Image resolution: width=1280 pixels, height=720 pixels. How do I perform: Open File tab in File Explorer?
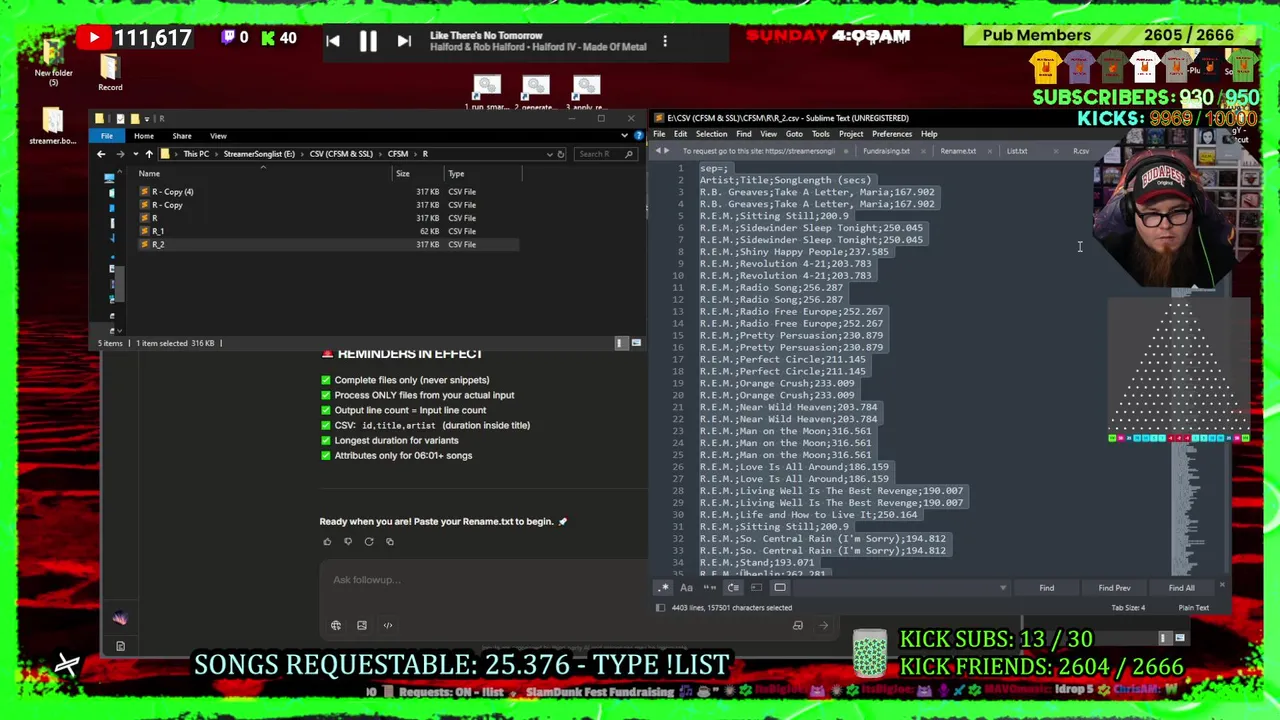107,136
